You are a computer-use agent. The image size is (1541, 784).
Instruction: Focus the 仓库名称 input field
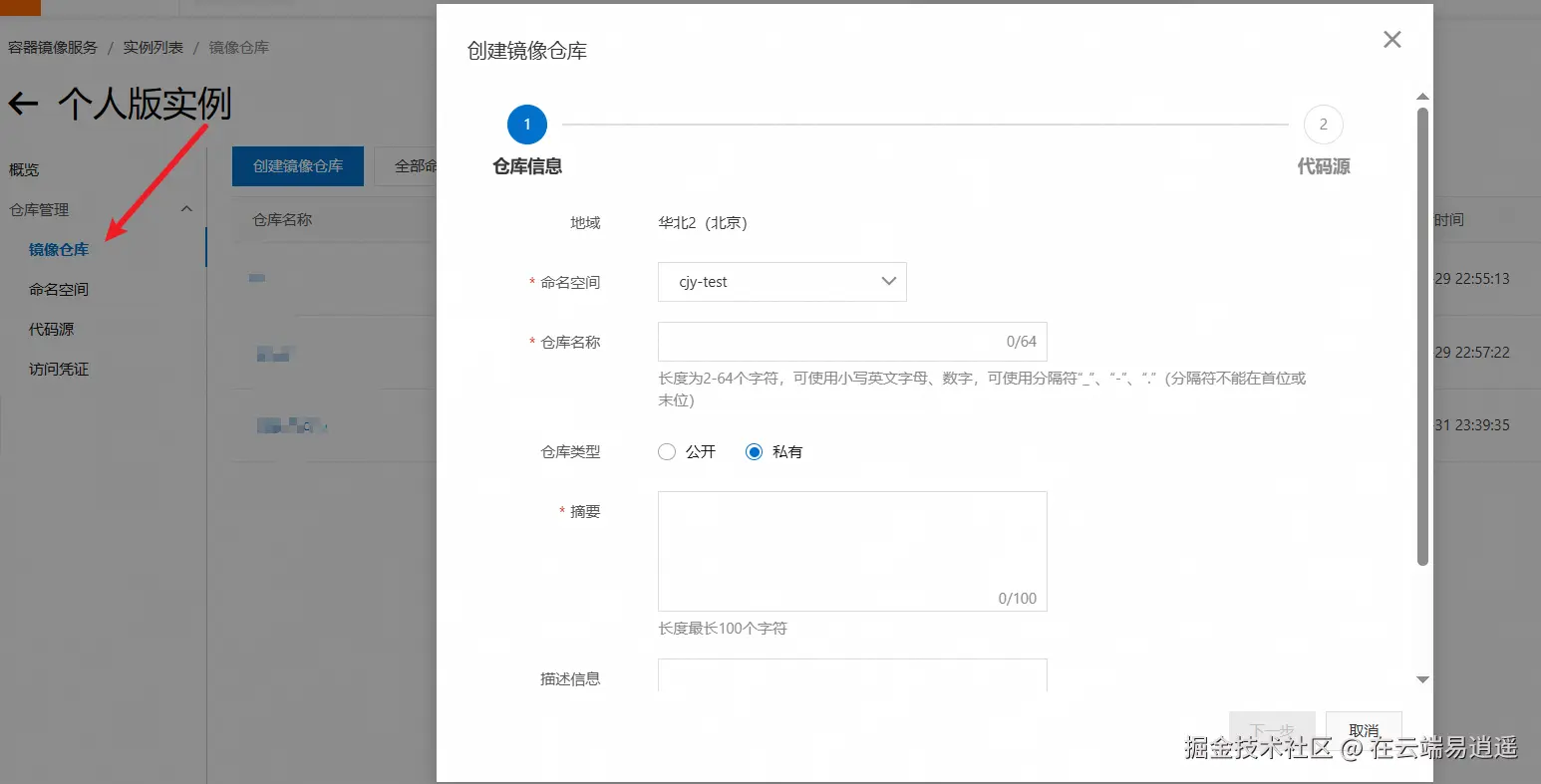pos(852,342)
